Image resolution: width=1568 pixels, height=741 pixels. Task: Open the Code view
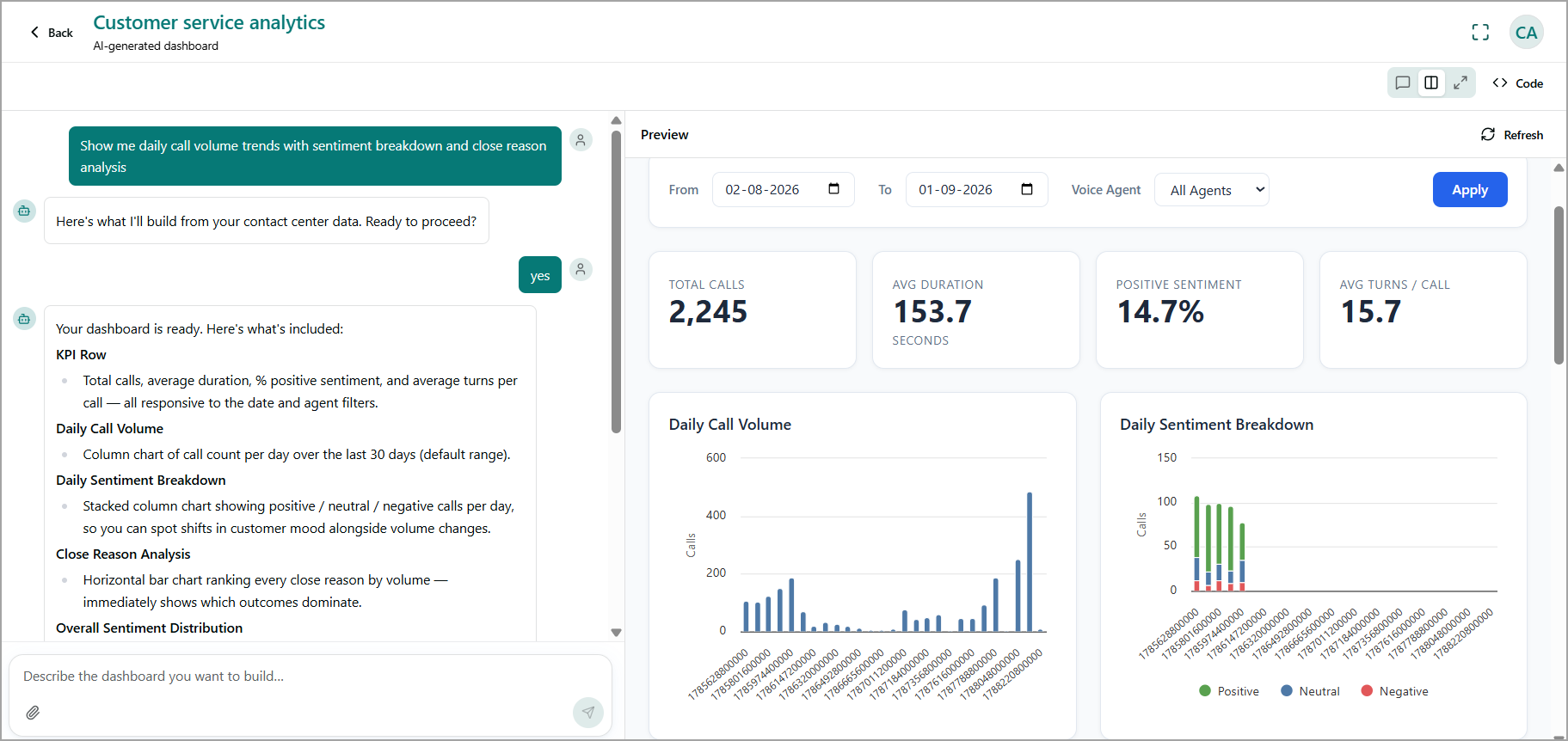click(x=1518, y=83)
